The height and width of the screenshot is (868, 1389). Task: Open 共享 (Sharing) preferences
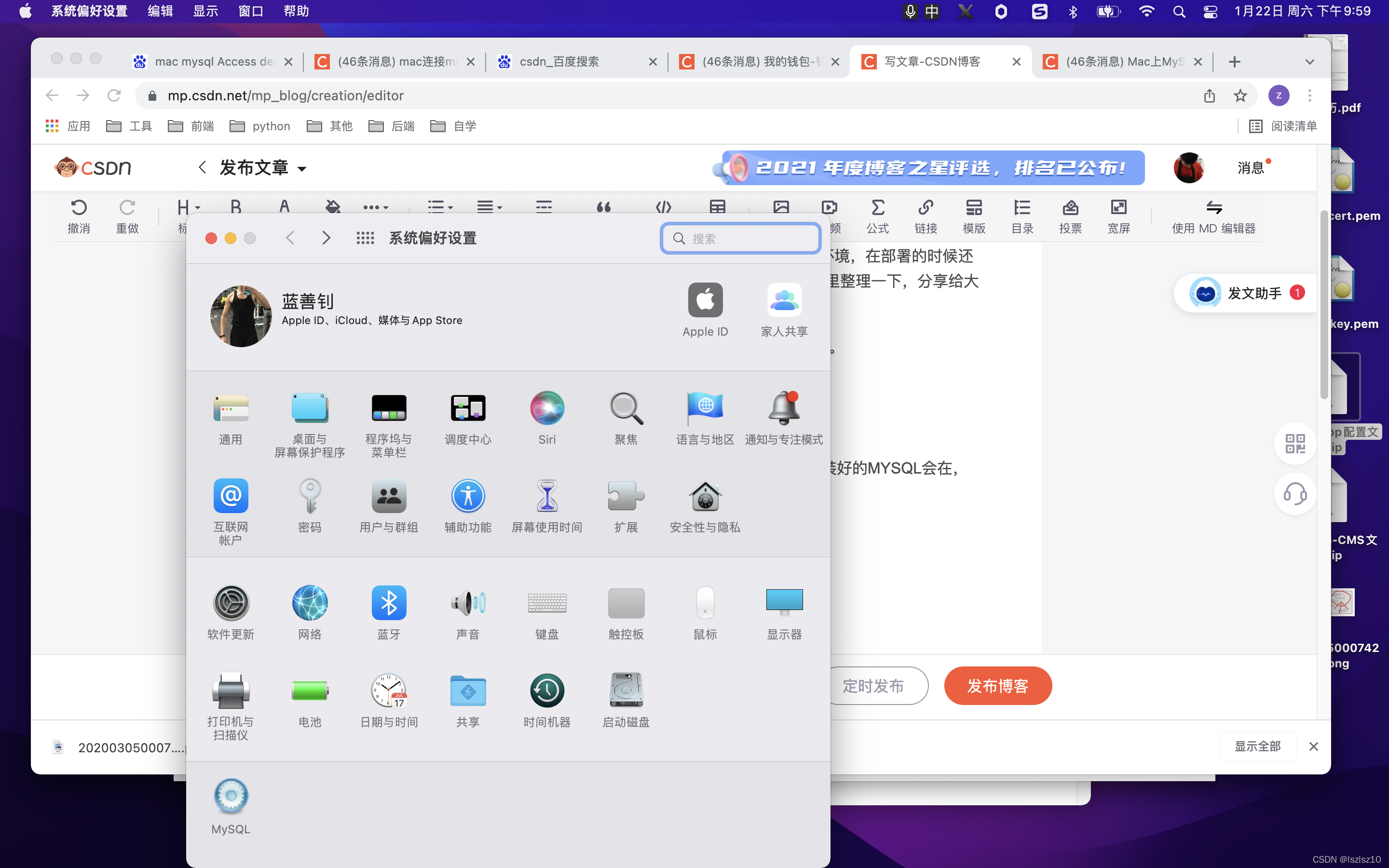click(468, 700)
